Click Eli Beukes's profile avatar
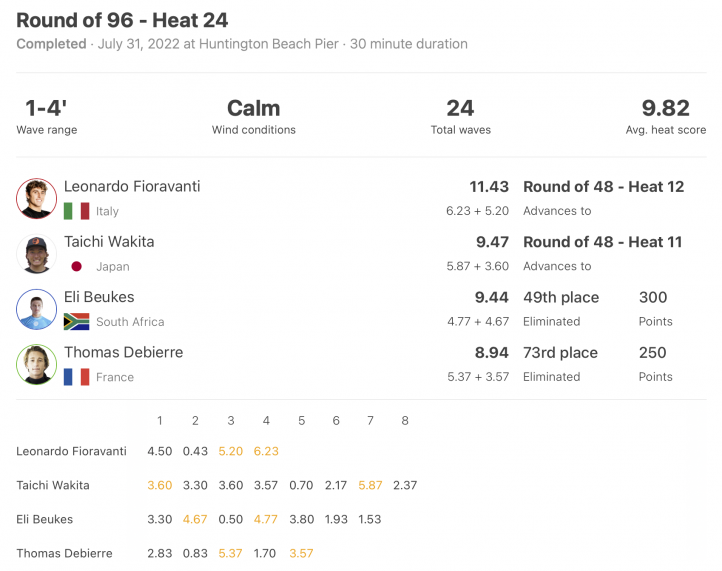 point(36,309)
